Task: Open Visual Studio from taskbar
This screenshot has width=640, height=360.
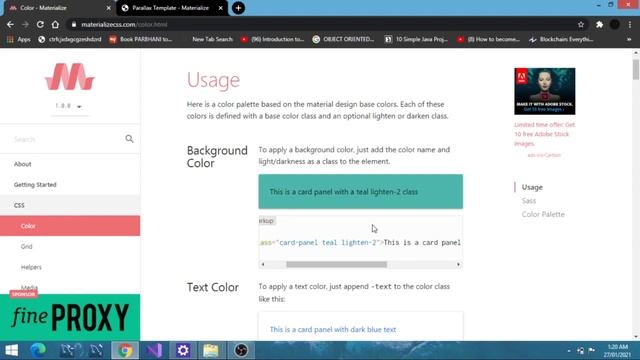Action: pyautogui.click(x=154, y=350)
